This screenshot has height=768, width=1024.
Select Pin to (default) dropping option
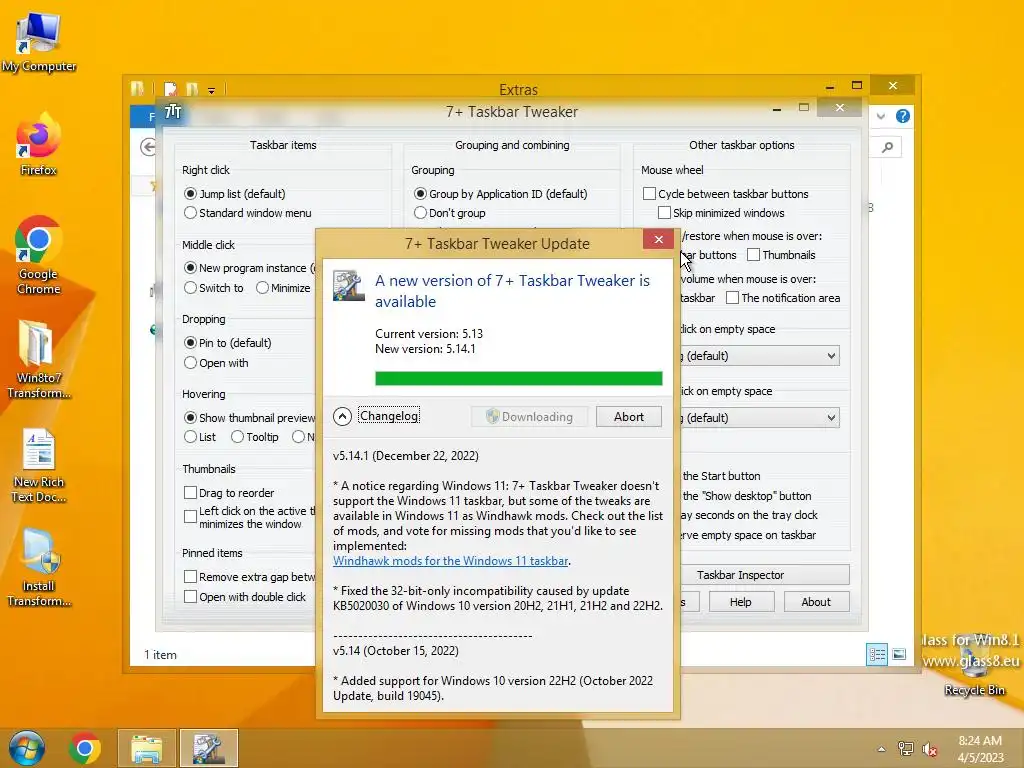(x=190, y=343)
